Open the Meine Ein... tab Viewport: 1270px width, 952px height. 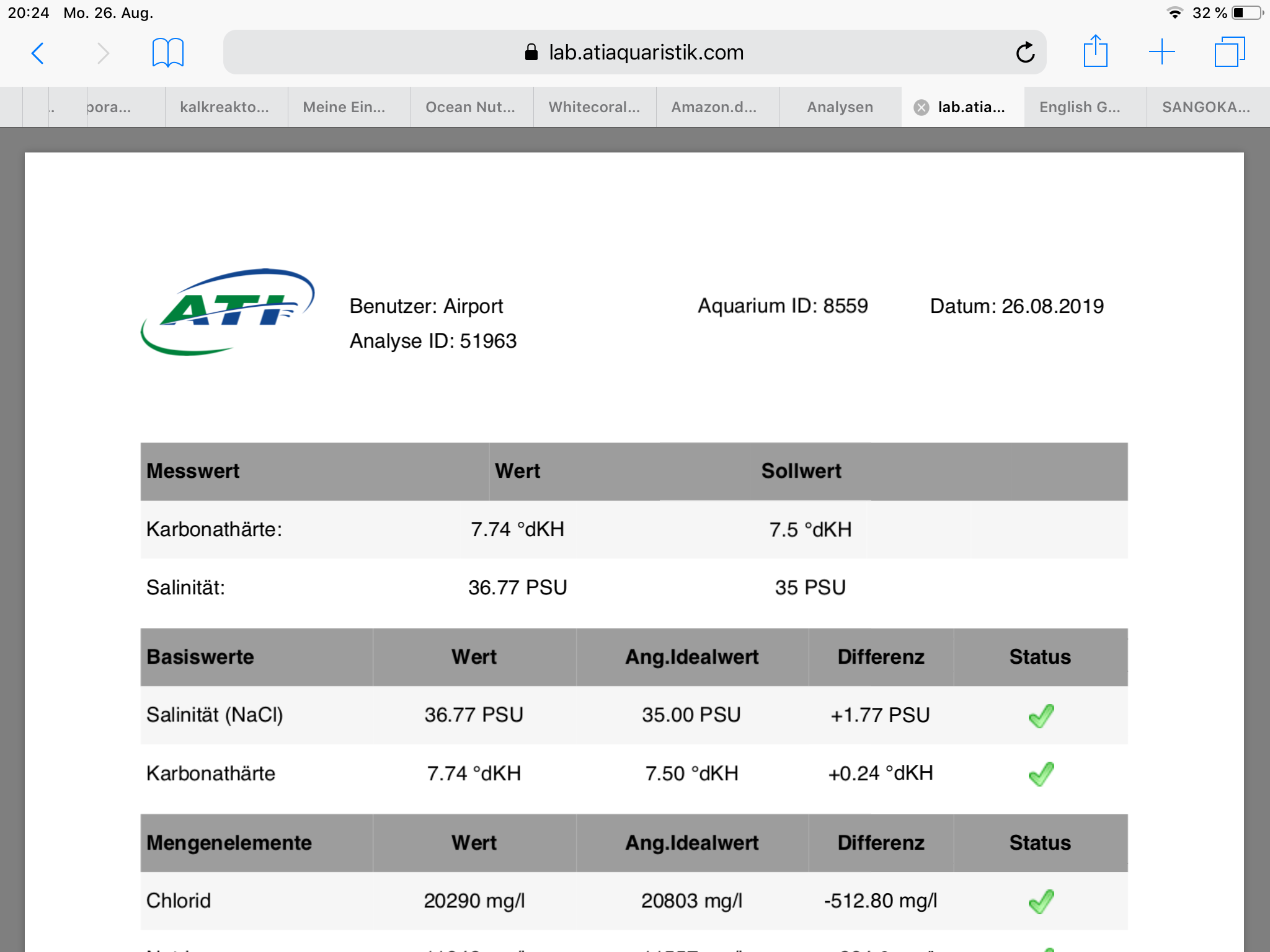344,107
